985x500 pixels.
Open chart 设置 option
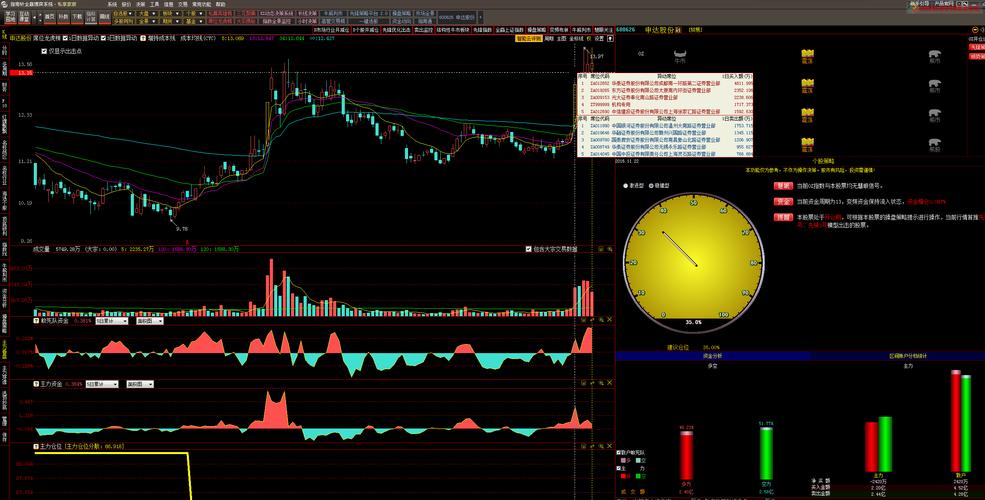coord(600,38)
